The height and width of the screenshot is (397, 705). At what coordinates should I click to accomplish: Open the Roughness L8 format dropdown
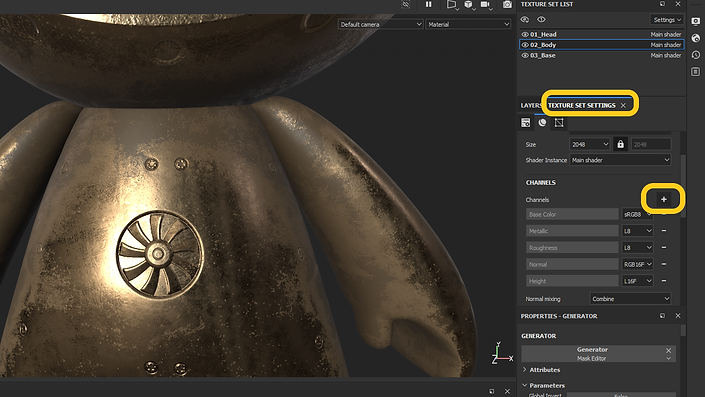tap(637, 248)
